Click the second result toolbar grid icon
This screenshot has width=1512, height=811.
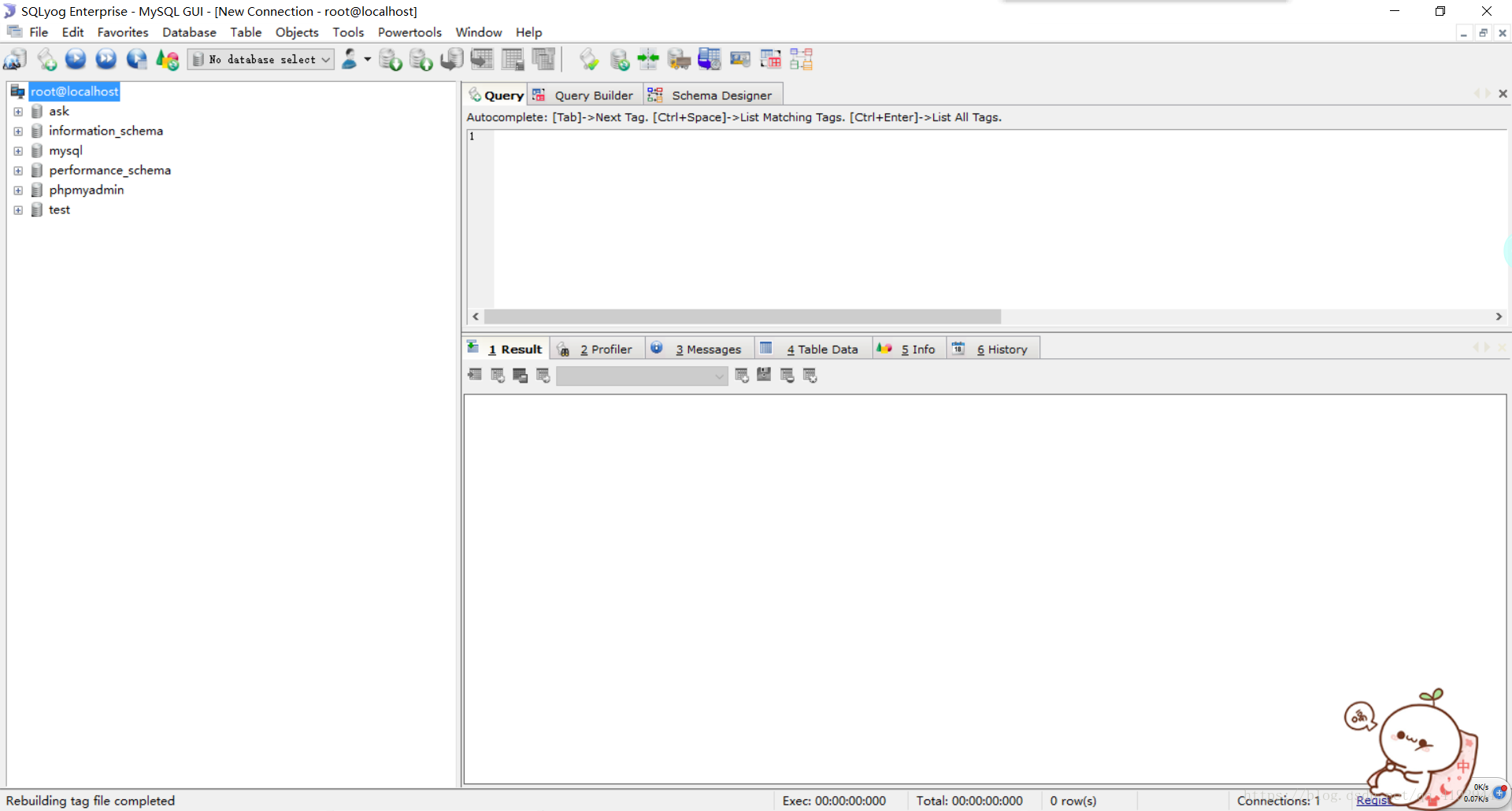click(498, 376)
